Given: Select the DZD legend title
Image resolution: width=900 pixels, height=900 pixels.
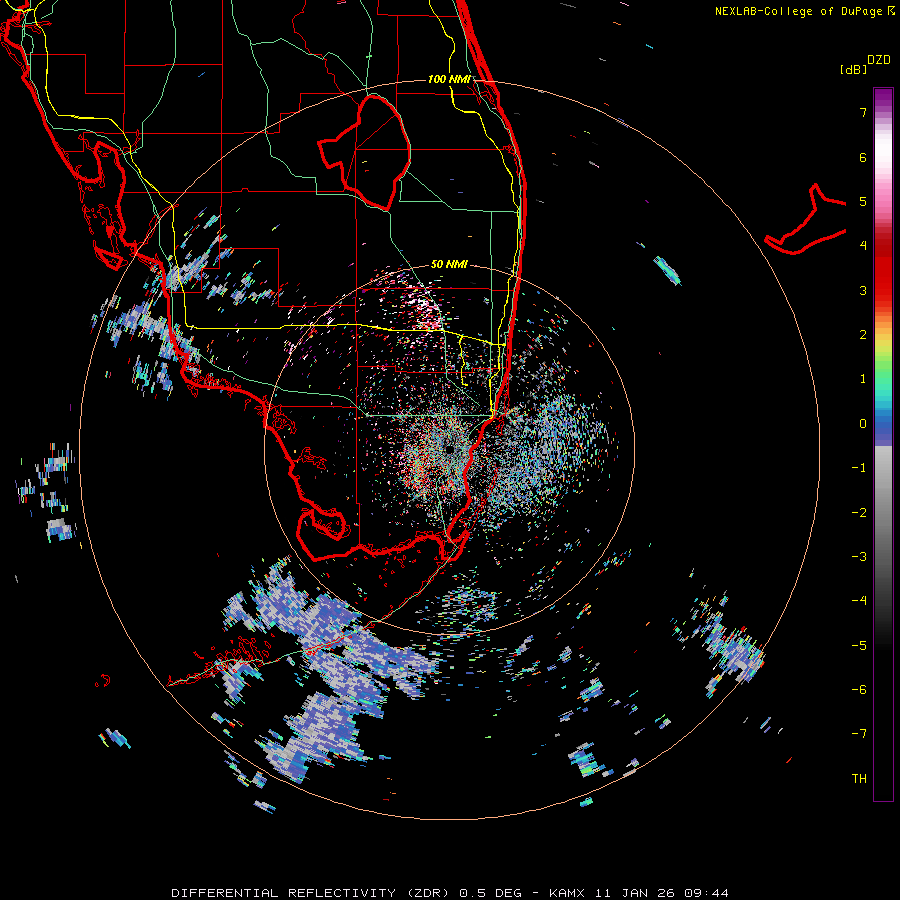Looking at the screenshot, I should coord(879,60).
